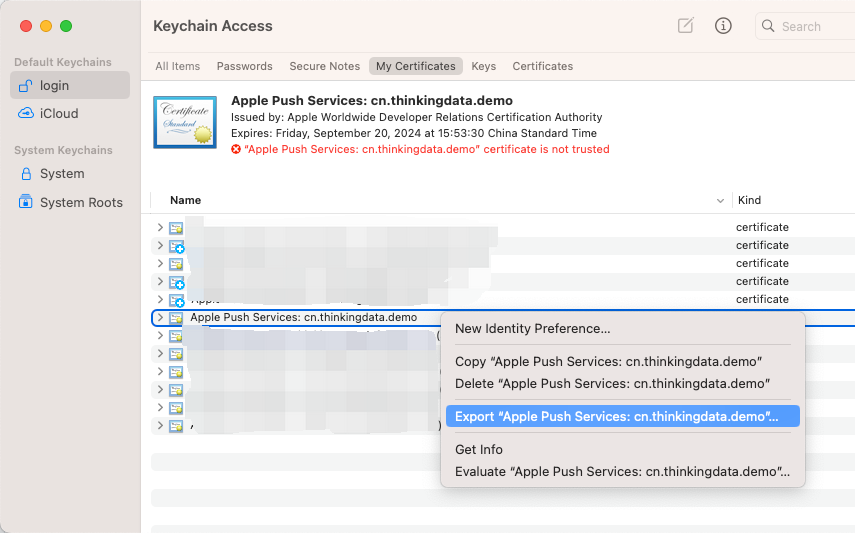Click the Expires date line in header
Screen dimensions: 855x533
pyautogui.click(x=414, y=133)
